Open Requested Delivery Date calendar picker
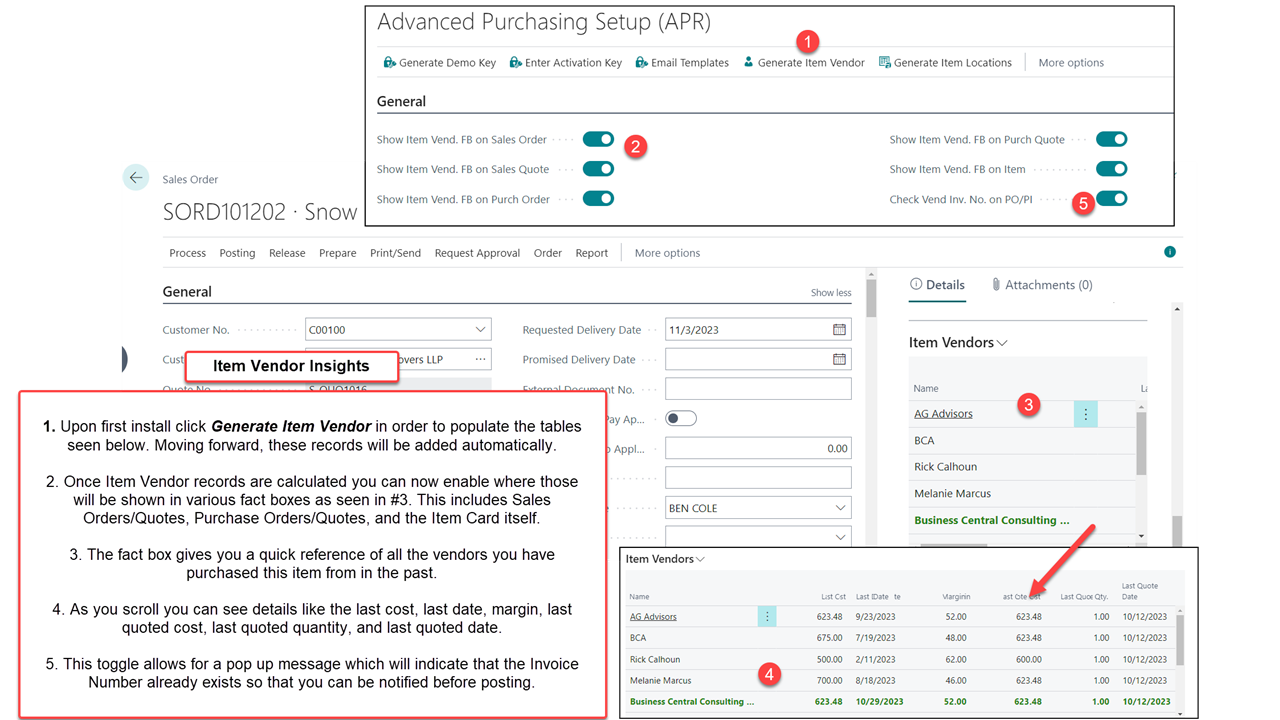This screenshot has height=720, width=1280. click(x=839, y=329)
